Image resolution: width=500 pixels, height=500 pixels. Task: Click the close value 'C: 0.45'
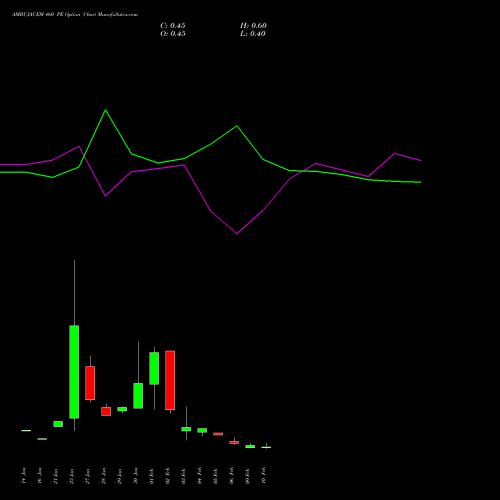[173, 26]
